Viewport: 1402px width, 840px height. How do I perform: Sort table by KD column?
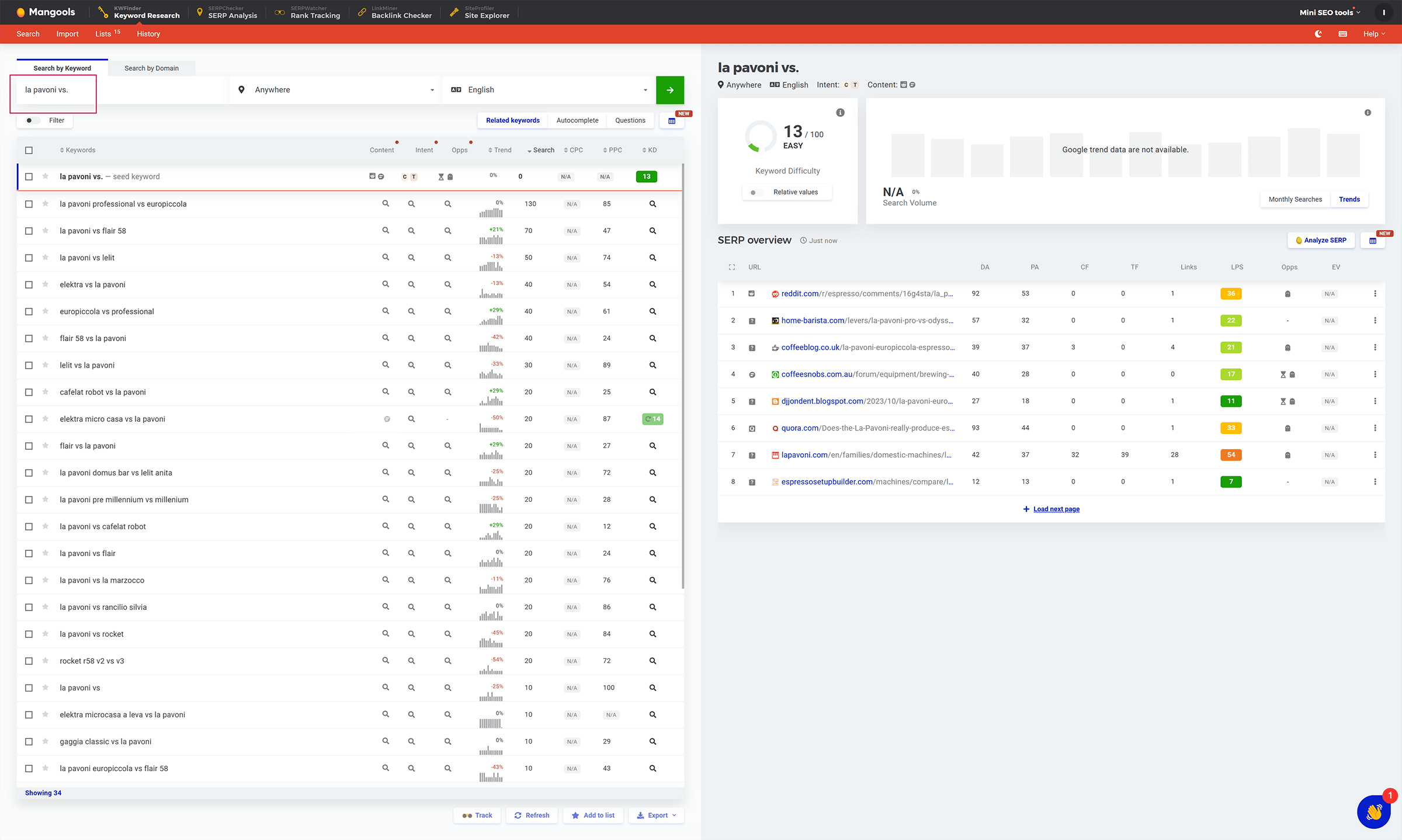tap(650, 150)
